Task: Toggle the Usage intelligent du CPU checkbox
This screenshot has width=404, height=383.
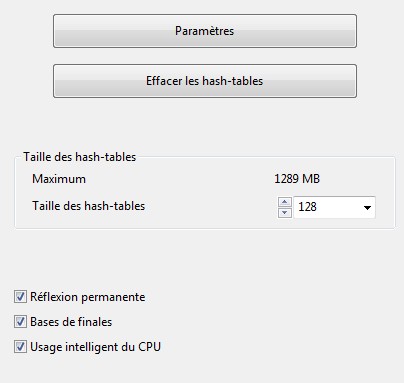Action: 20,347
